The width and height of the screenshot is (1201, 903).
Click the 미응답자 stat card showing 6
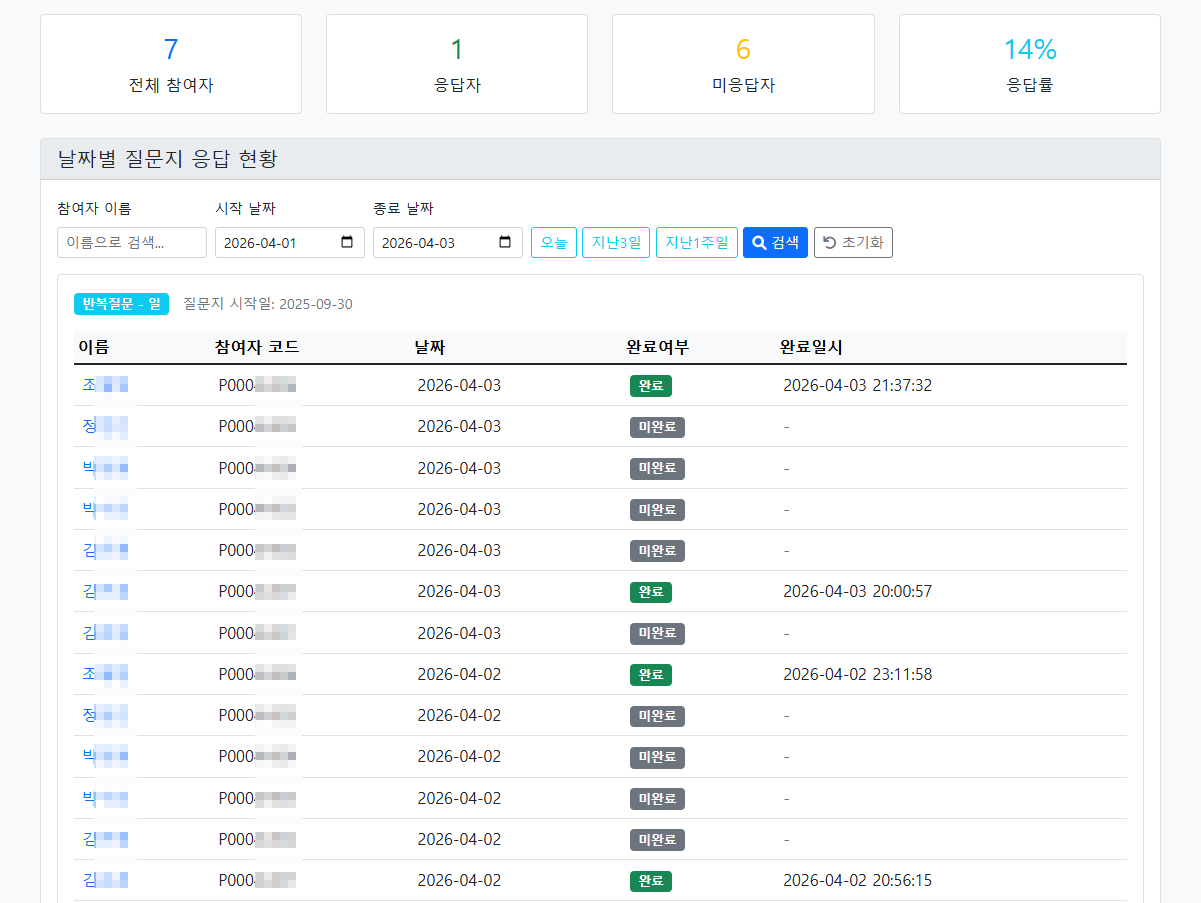pos(742,63)
